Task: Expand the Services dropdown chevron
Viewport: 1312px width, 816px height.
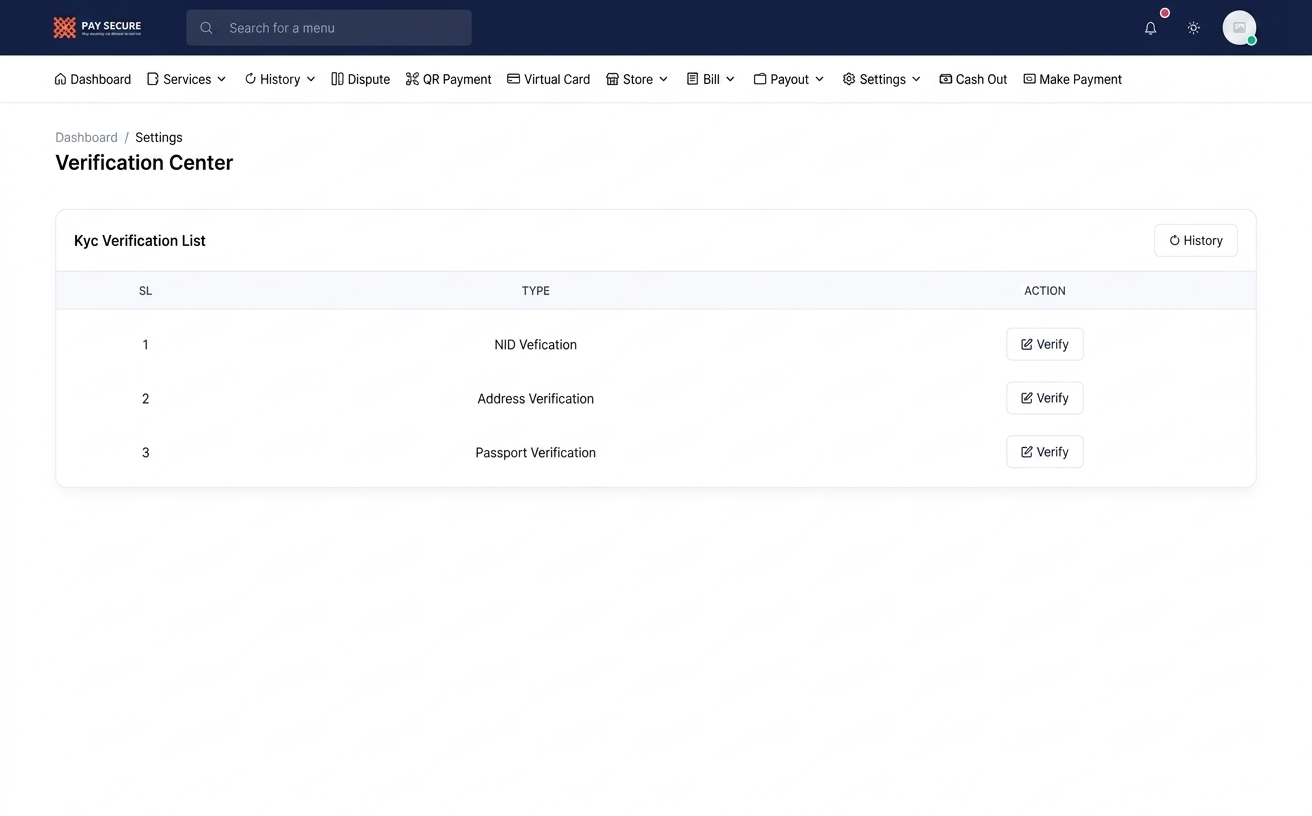Action: pos(221,79)
